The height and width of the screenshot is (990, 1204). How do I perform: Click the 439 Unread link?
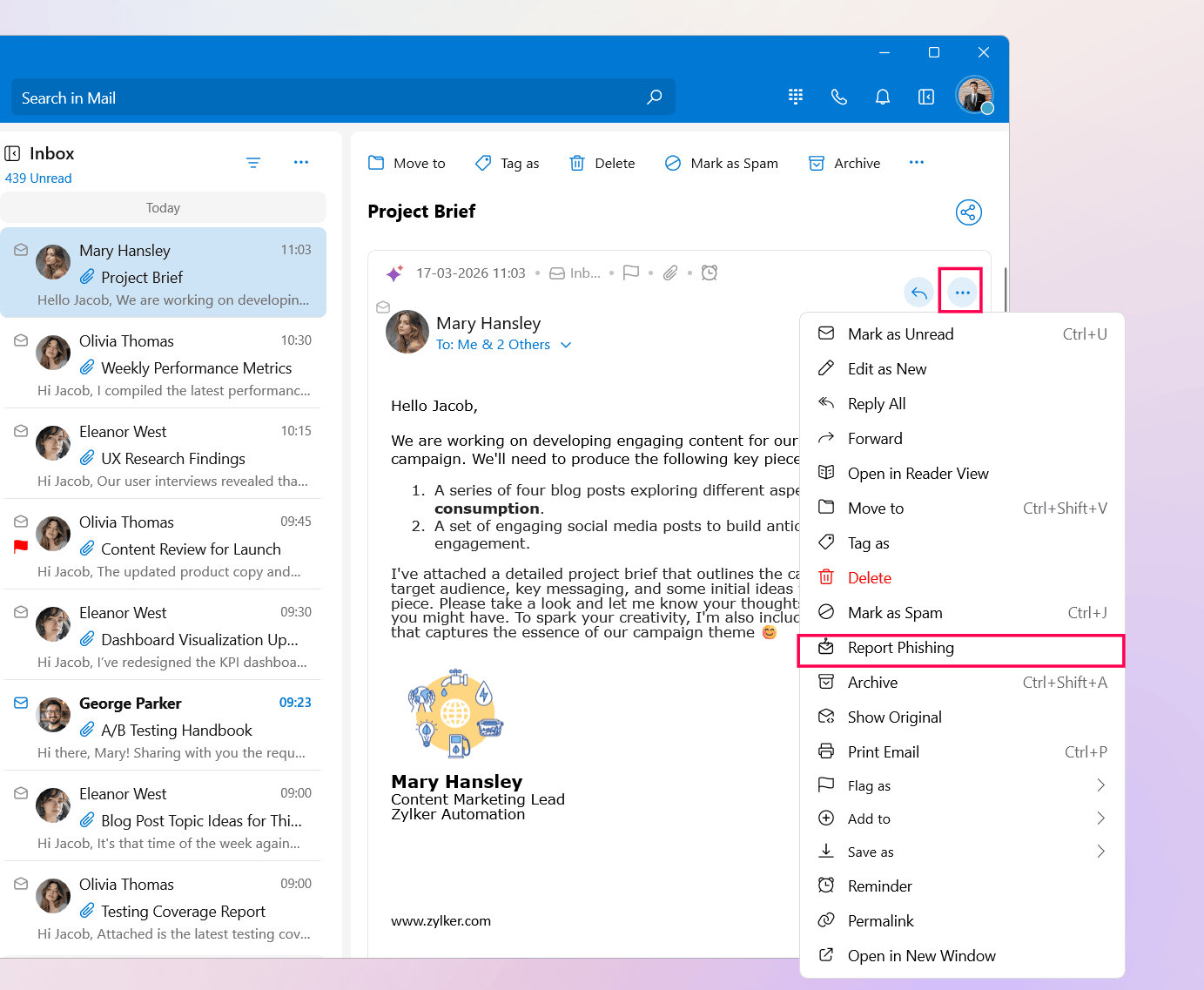[x=38, y=178]
